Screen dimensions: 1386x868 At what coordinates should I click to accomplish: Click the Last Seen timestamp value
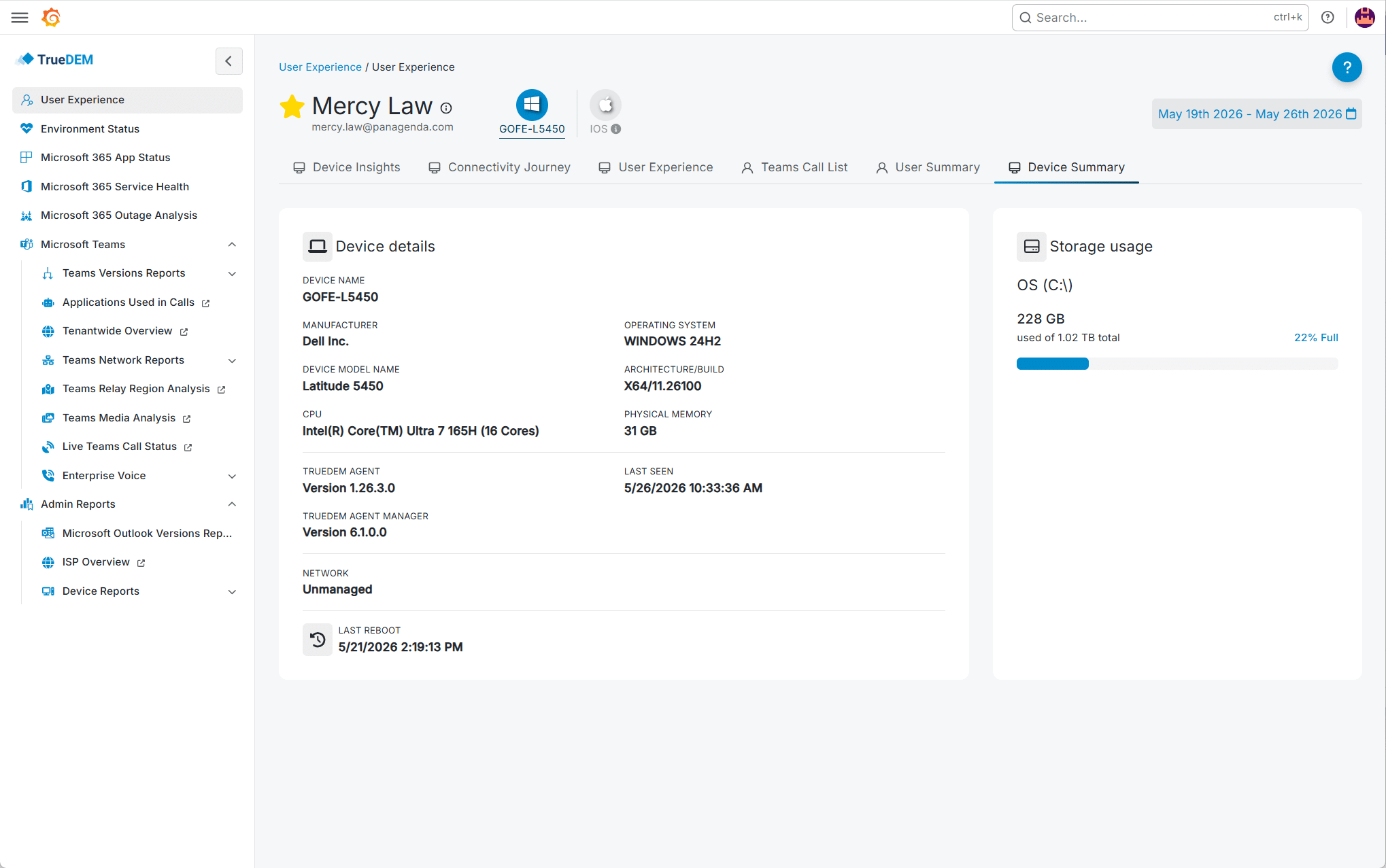click(693, 488)
